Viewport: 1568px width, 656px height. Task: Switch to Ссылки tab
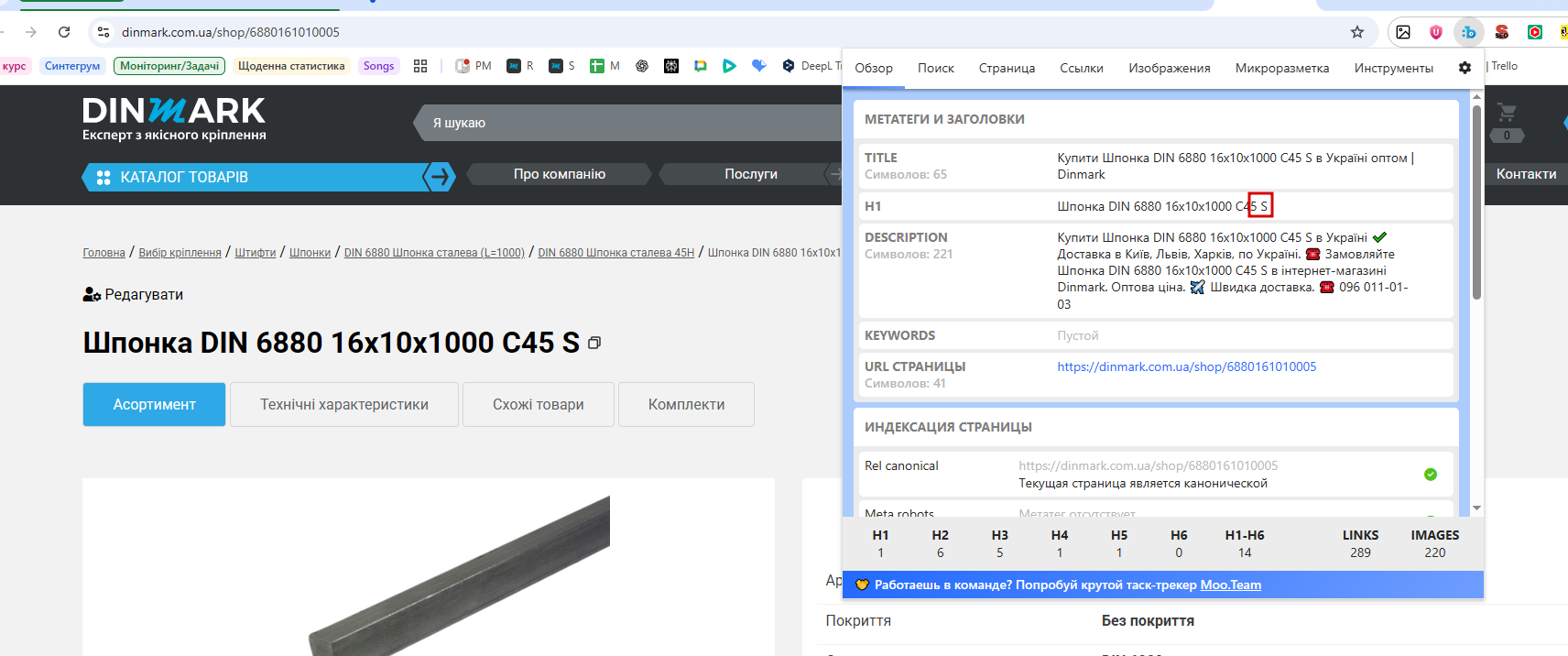pyautogui.click(x=1082, y=68)
